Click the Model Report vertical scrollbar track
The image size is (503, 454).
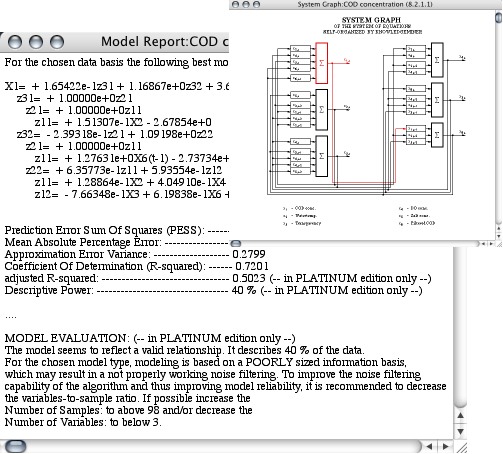460,327
